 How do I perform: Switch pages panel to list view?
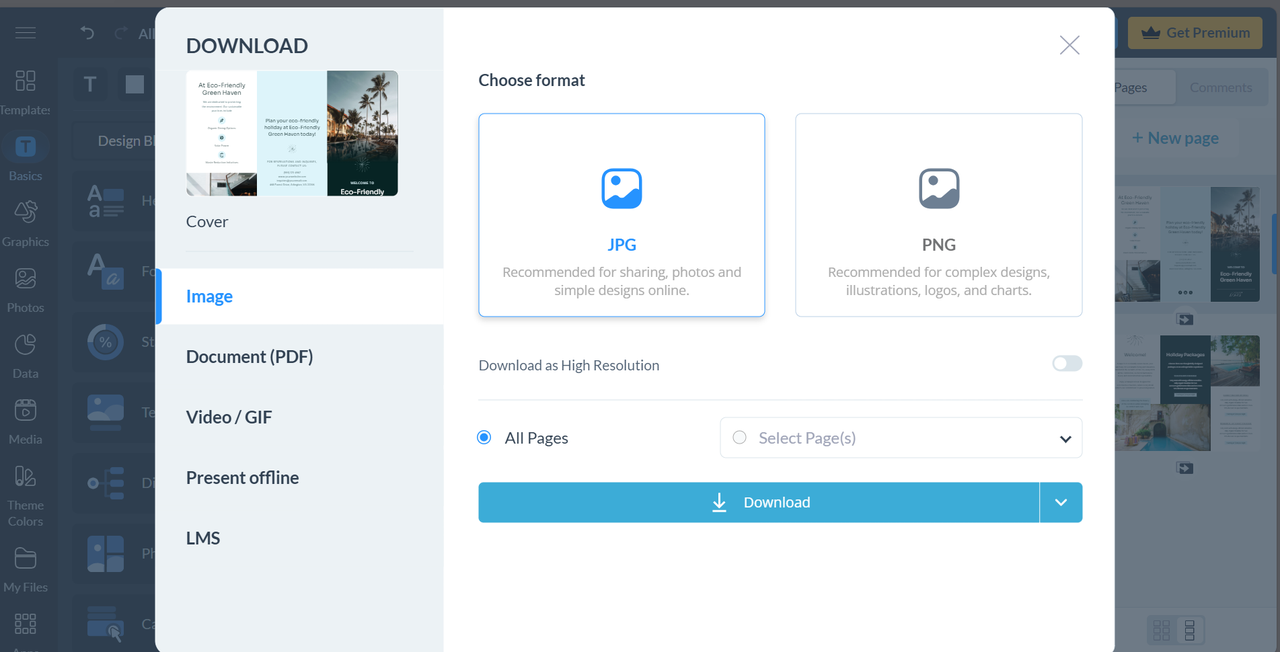tap(1190, 629)
